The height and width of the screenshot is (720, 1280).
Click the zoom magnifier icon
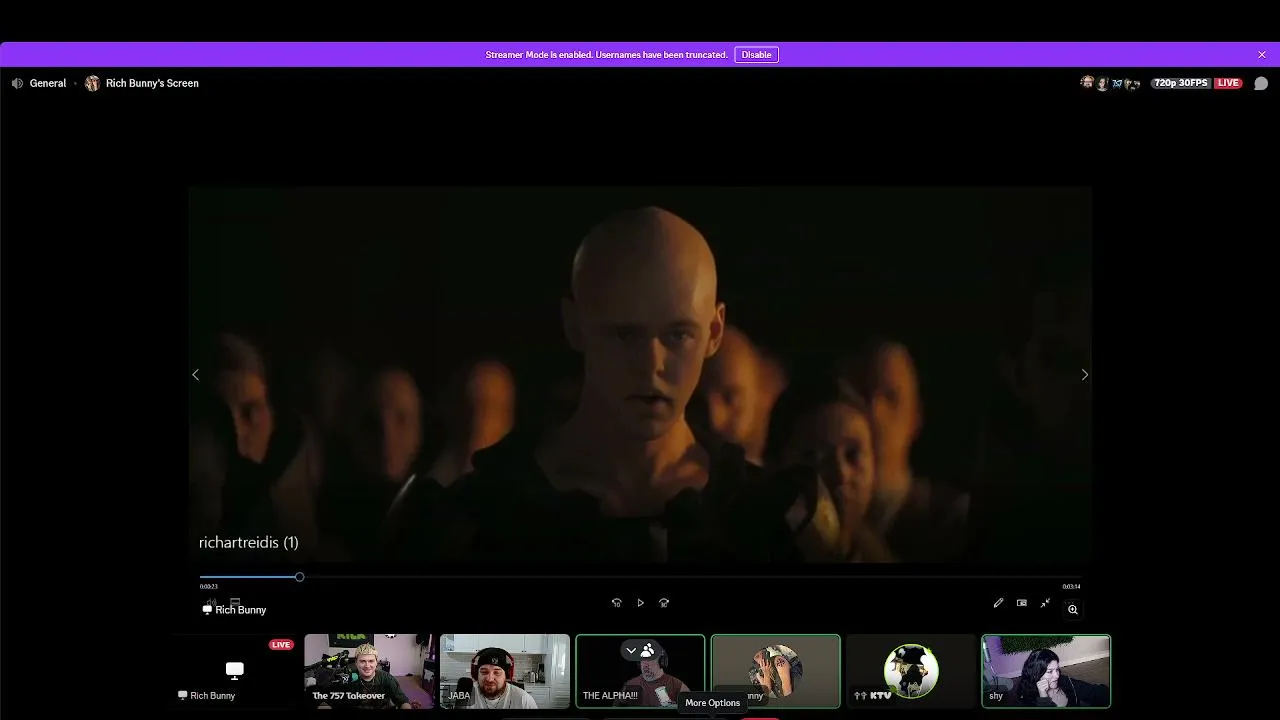point(1073,609)
